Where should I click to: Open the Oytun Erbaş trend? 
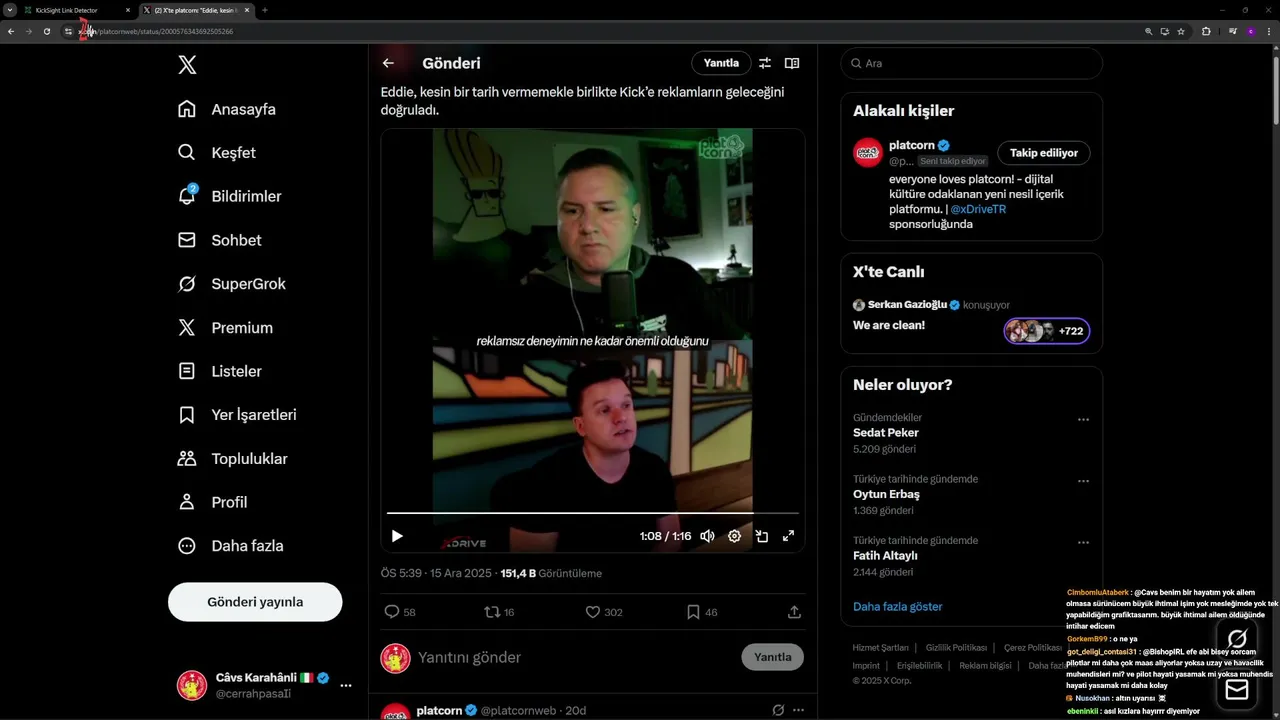(886, 494)
